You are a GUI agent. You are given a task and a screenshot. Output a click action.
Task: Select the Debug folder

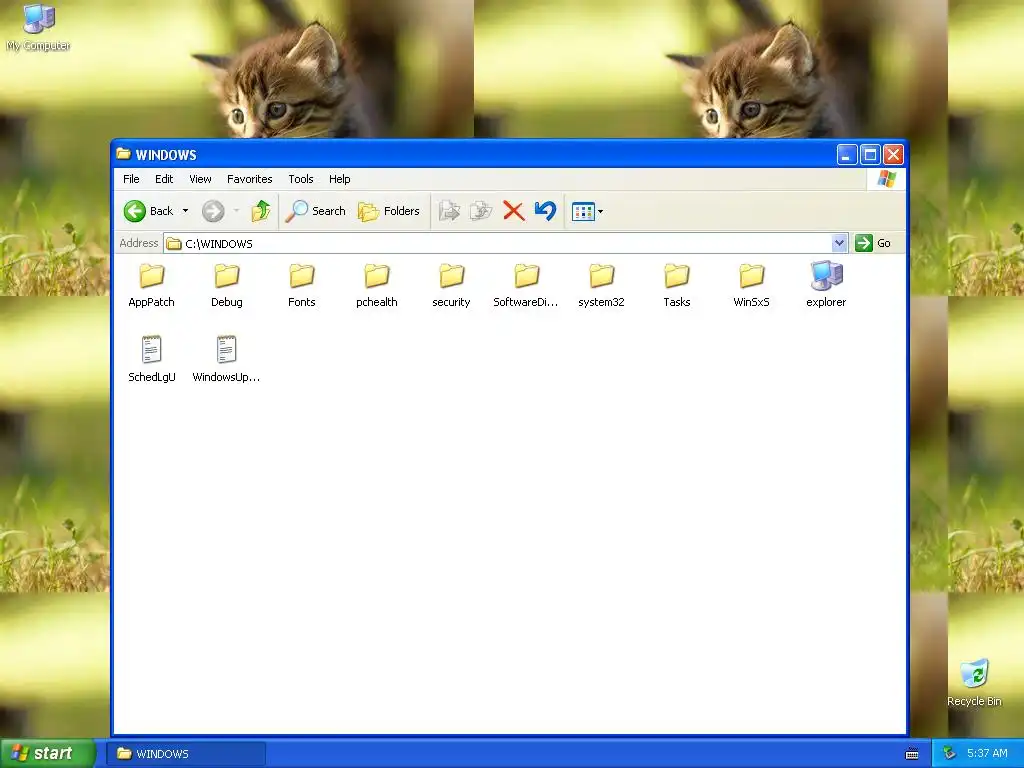click(227, 285)
